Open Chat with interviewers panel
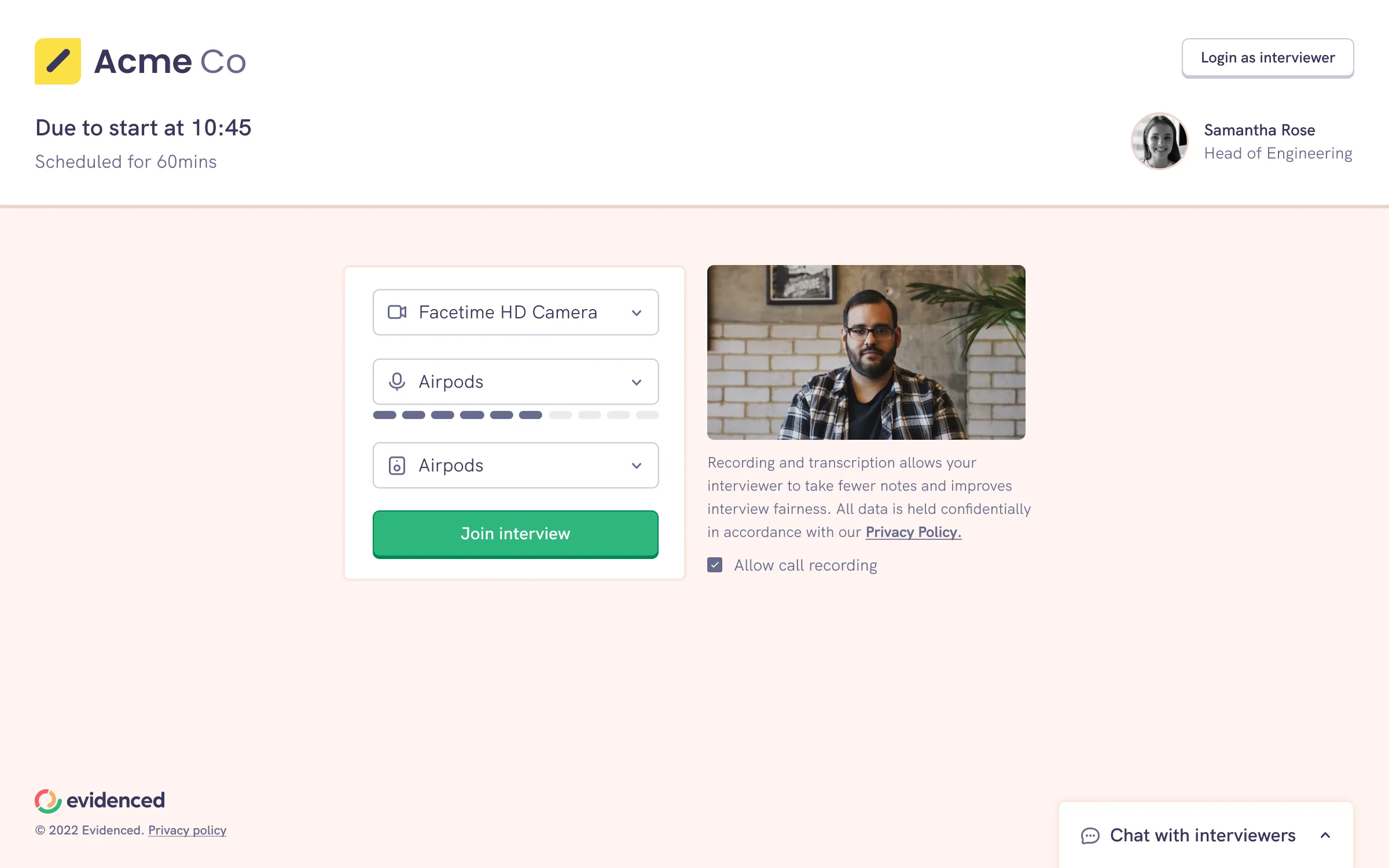The height and width of the screenshot is (868, 1389). (1206, 835)
